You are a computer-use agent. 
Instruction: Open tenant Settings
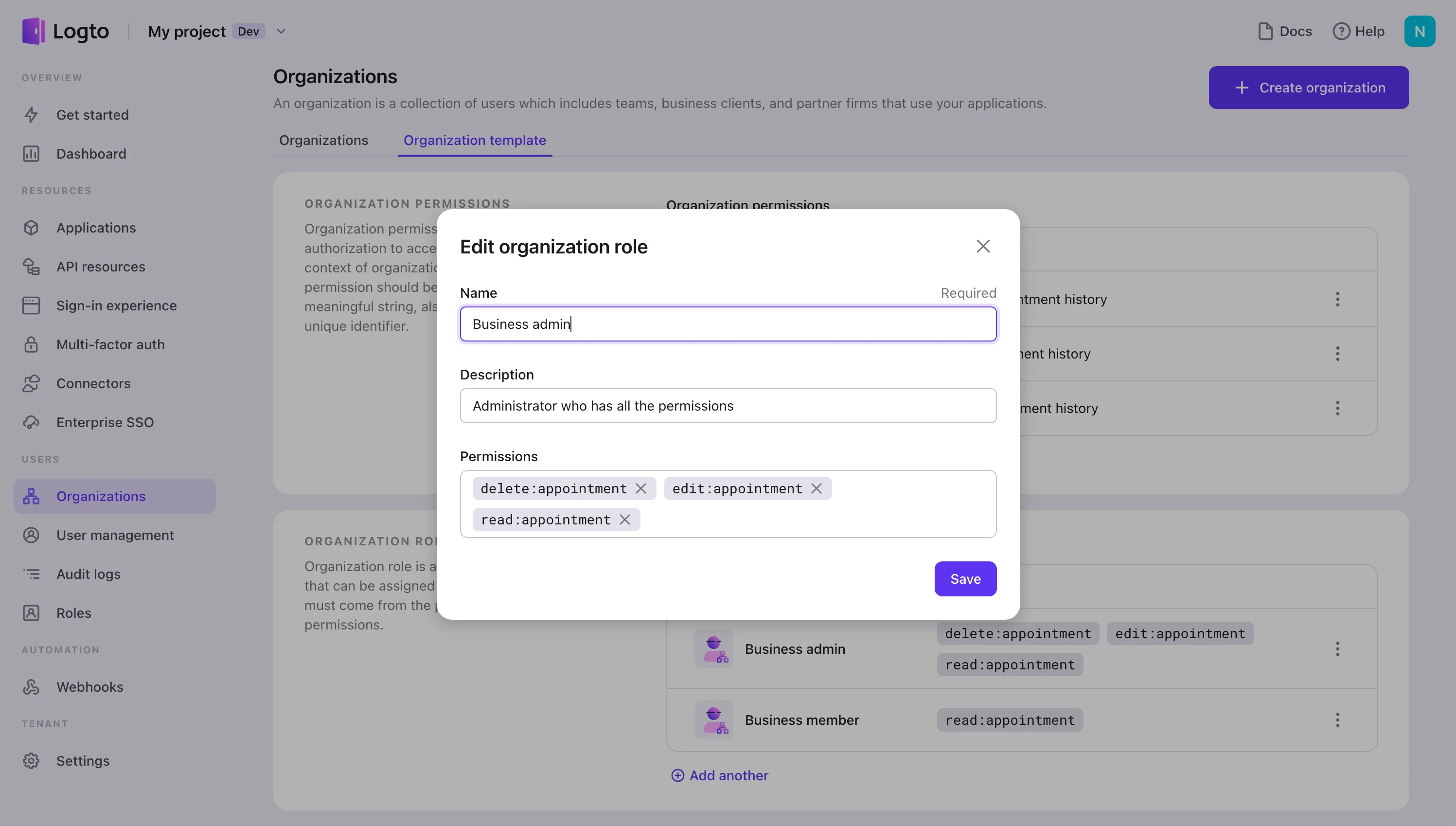(x=83, y=760)
